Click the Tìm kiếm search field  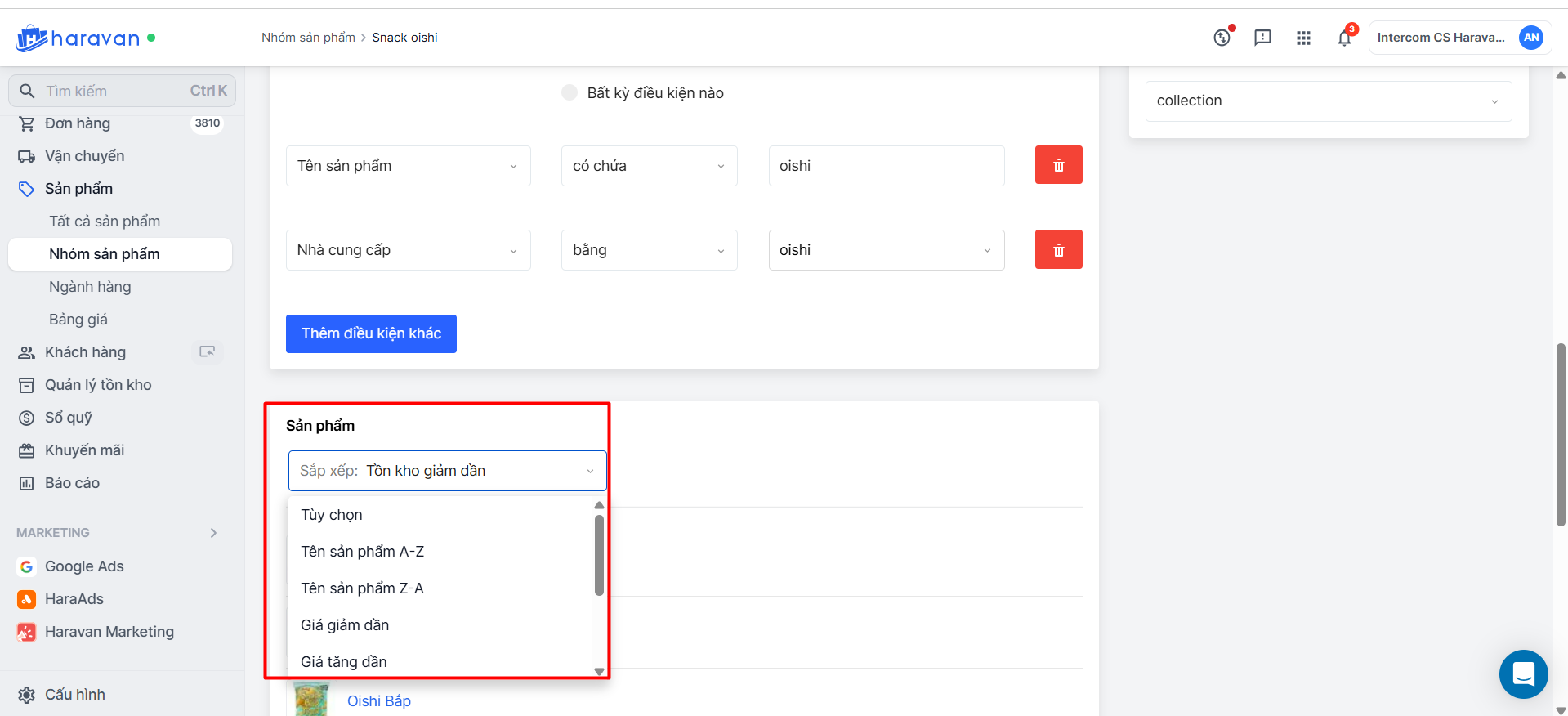[122, 91]
